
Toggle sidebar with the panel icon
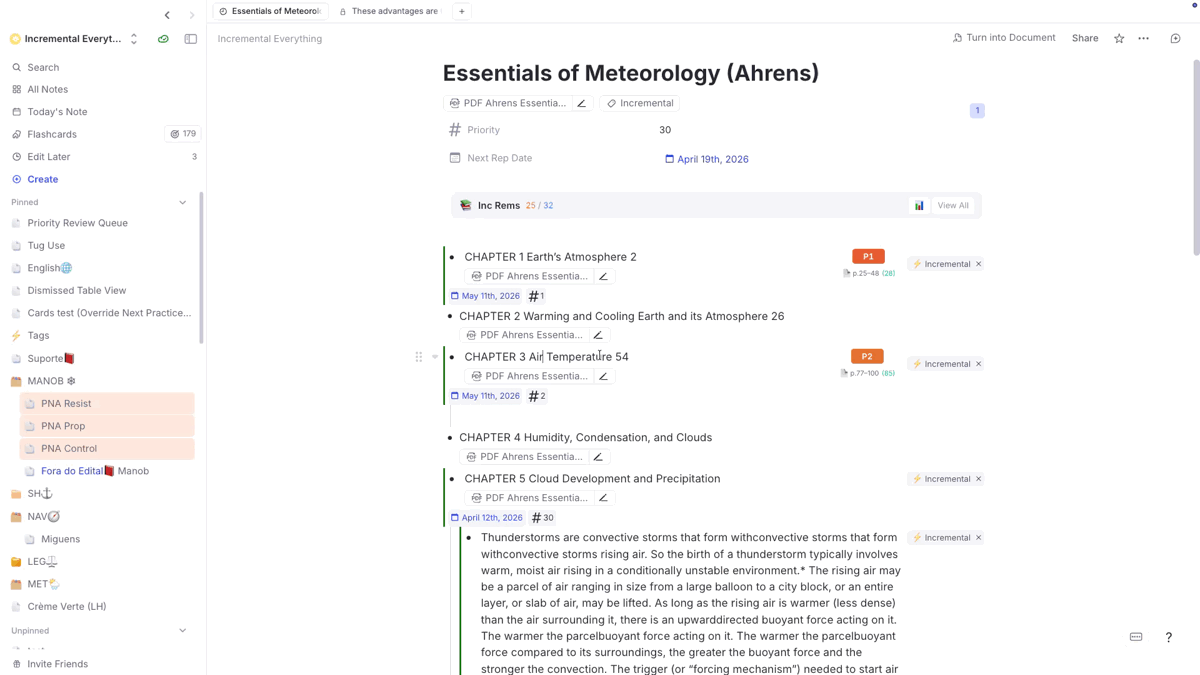(x=190, y=39)
